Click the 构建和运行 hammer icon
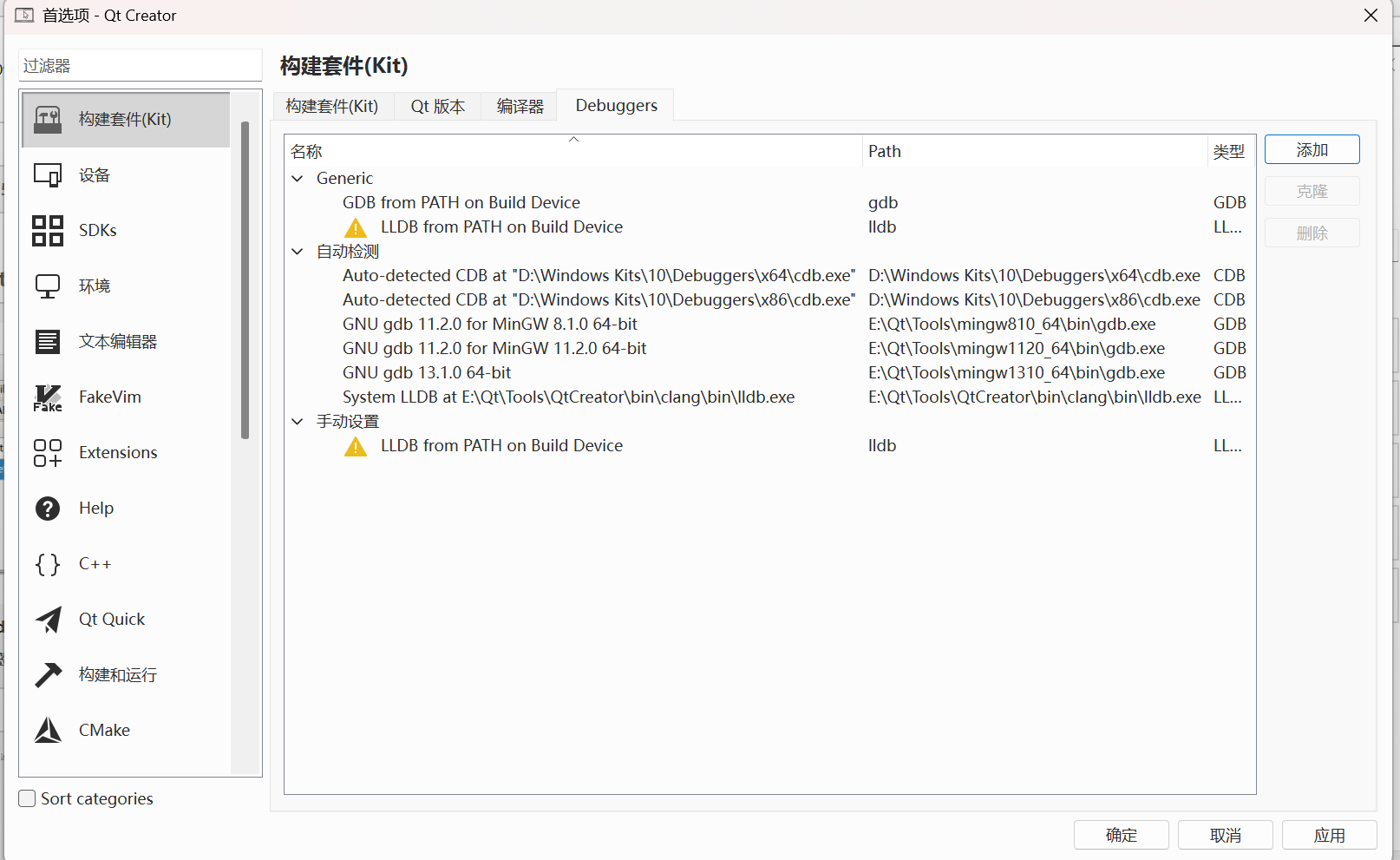Image resolution: width=1400 pixels, height=860 pixels. [x=48, y=675]
